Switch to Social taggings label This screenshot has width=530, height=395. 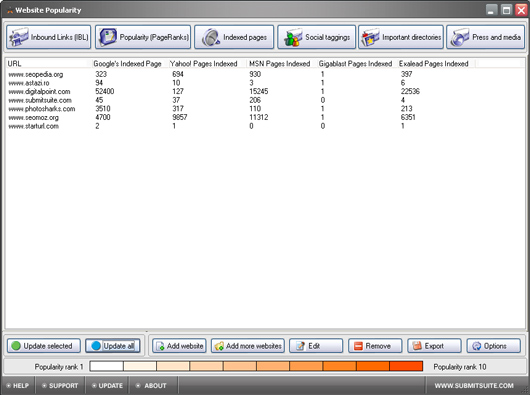328,37
